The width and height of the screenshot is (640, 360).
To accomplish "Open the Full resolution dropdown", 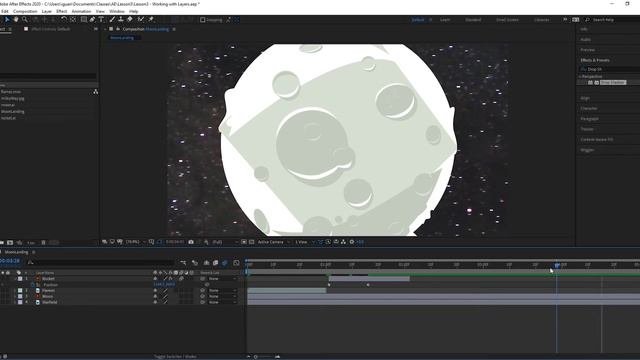I will [x=224, y=242].
